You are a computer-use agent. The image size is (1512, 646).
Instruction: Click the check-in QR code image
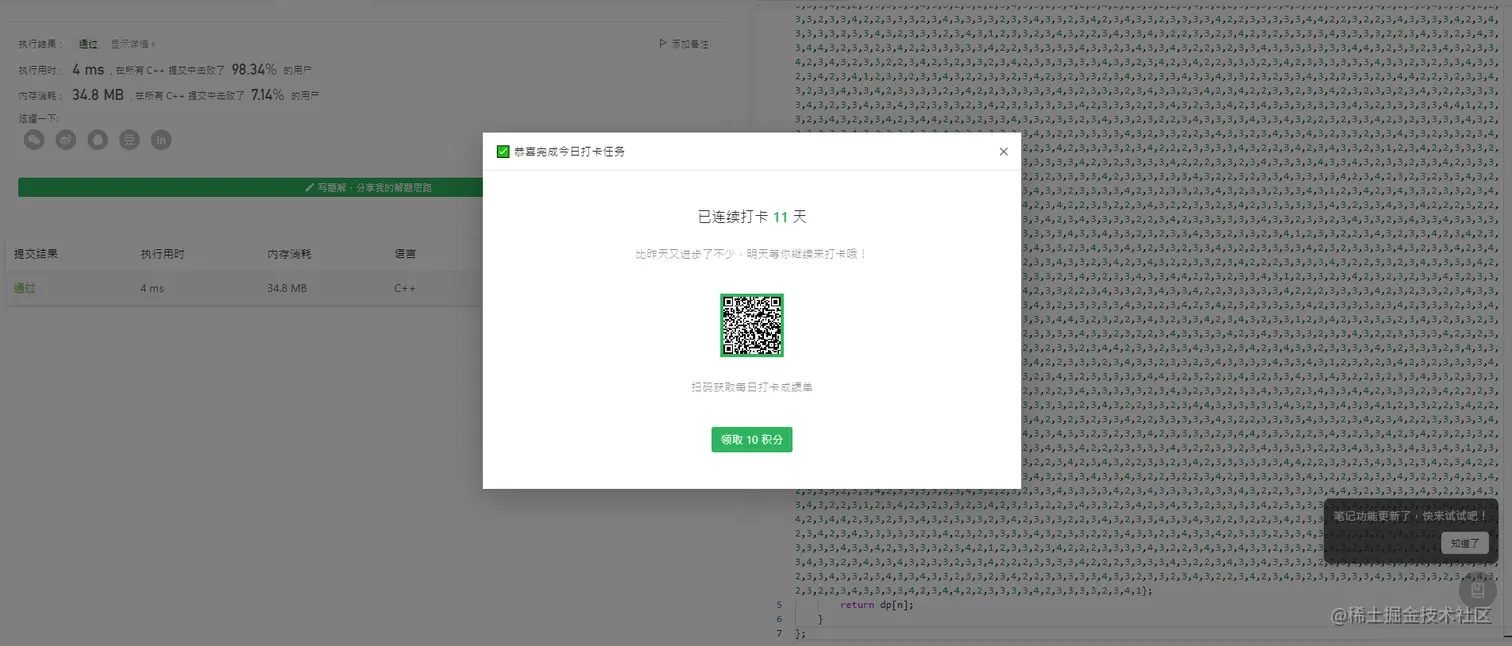tap(752, 325)
